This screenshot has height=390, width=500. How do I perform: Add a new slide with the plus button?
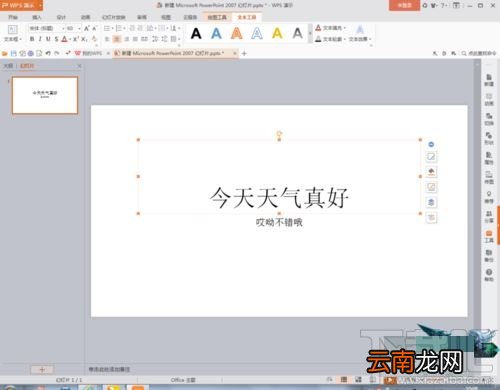[42, 369]
